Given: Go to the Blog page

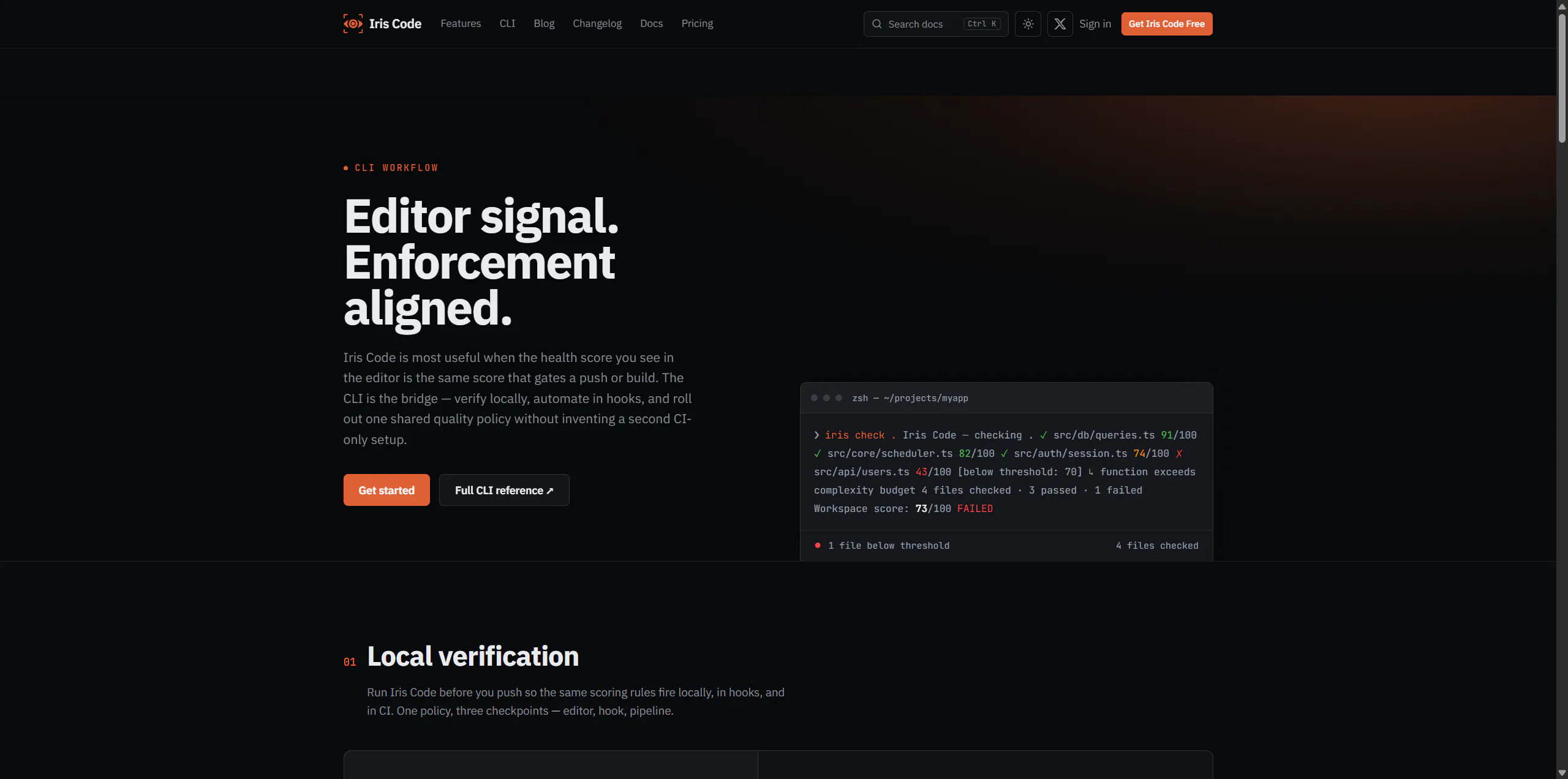Looking at the screenshot, I should coord(544,23).
